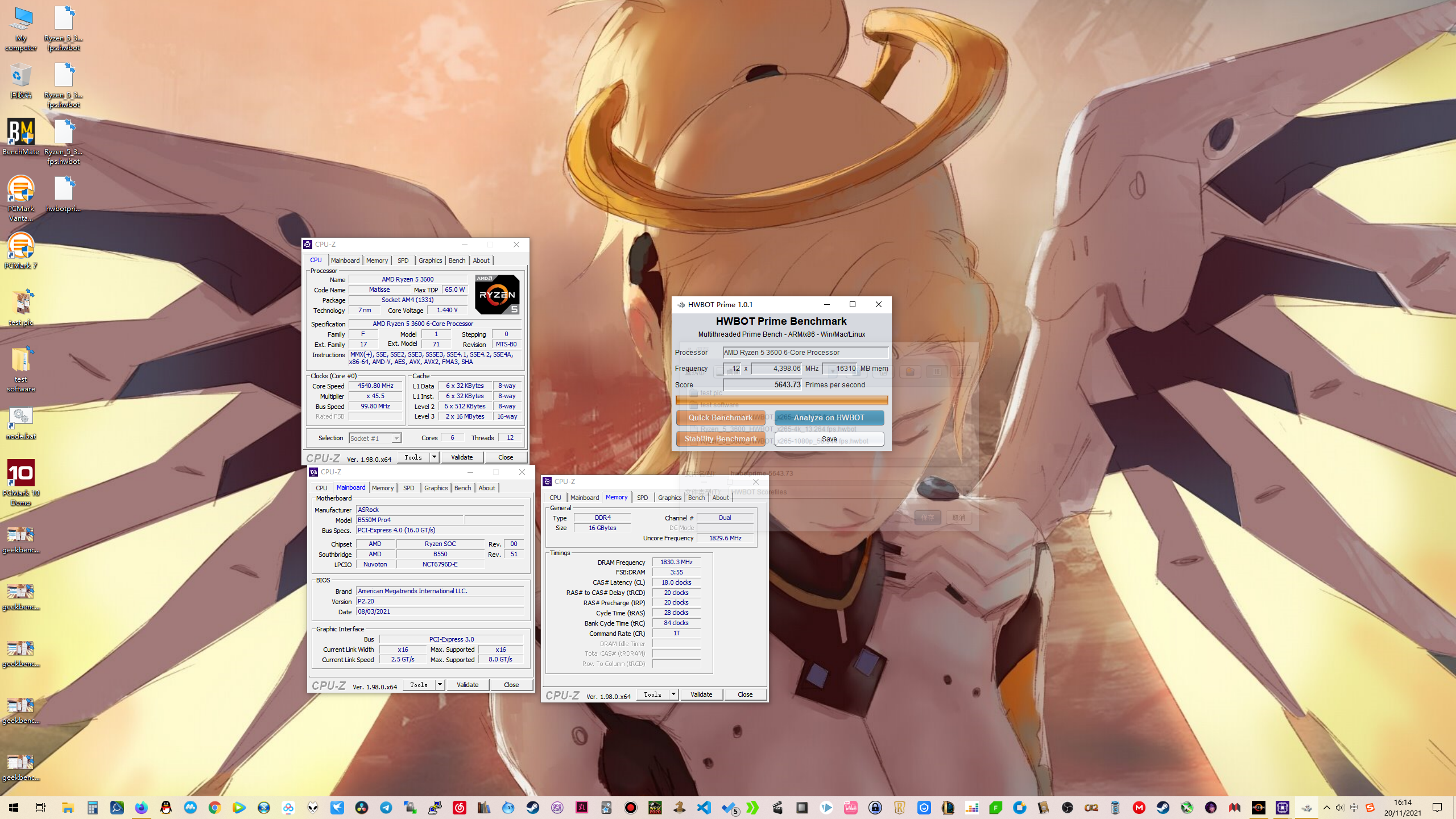Open the notification center icon

pyautogui.click(x=1437, y=808)
